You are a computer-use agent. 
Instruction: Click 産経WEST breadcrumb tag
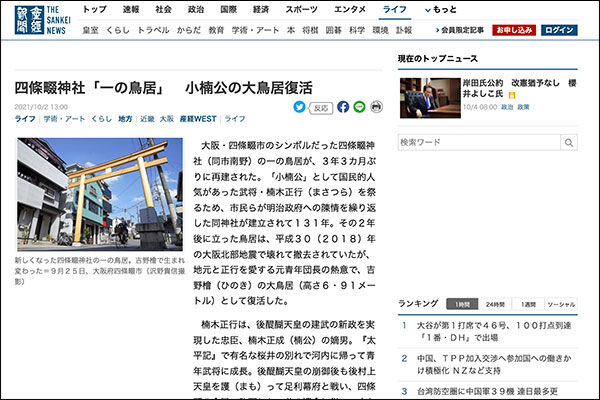pyautogui.click(x=198, y=119)
